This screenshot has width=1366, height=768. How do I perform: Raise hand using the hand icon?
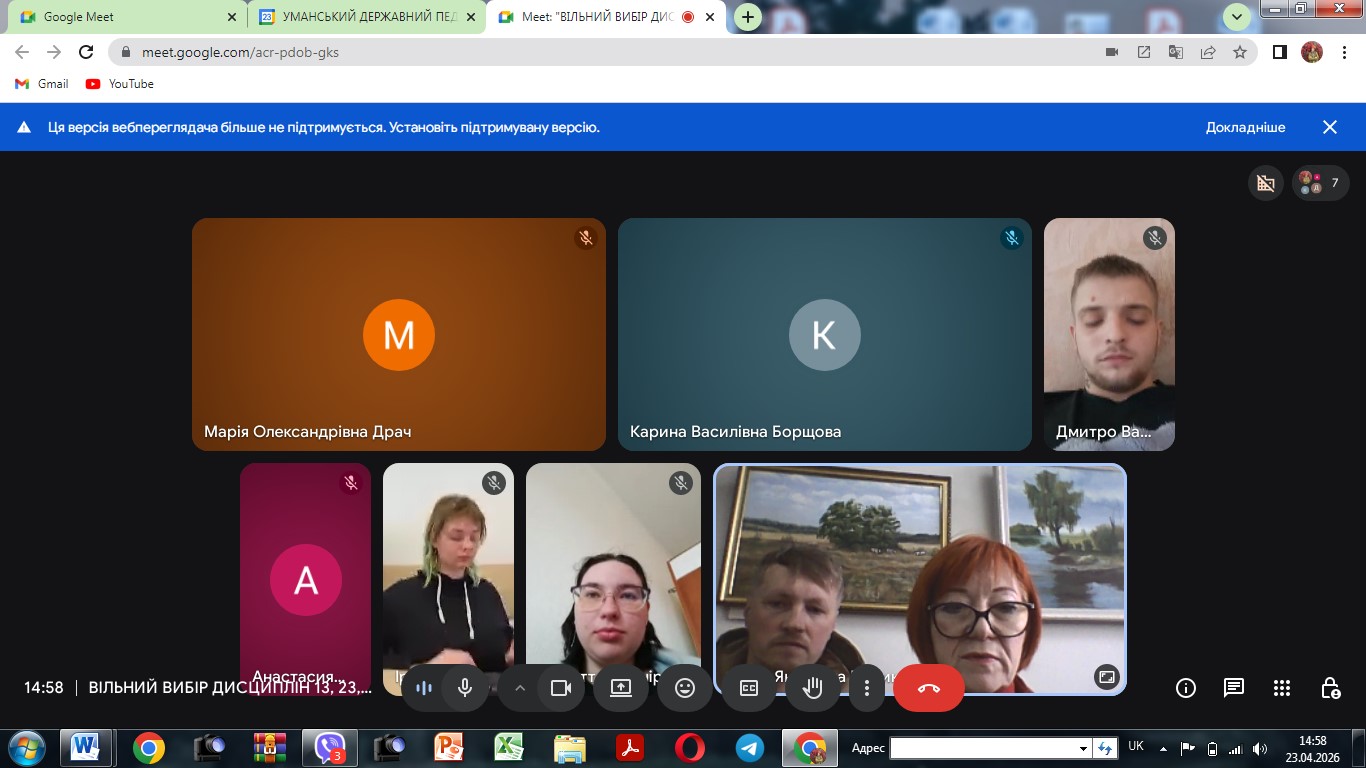point(812,688)
